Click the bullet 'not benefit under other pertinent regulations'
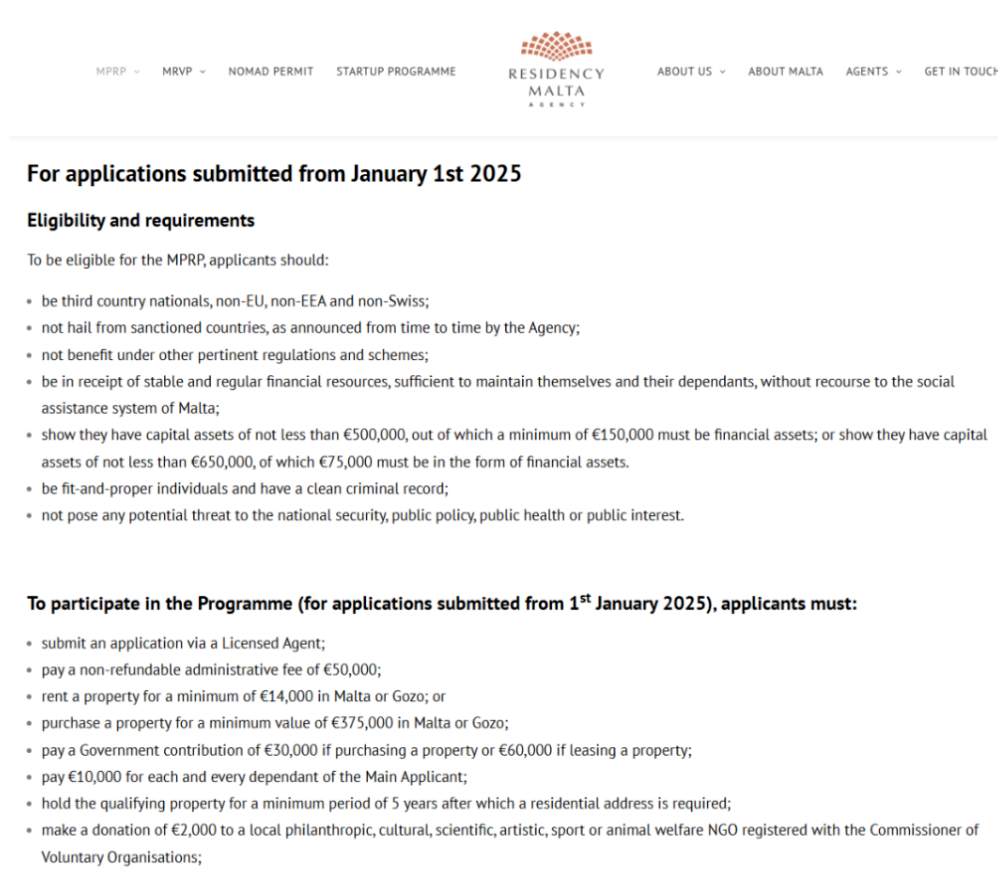Viewport: 998px width, 871px height. [235, 355]
